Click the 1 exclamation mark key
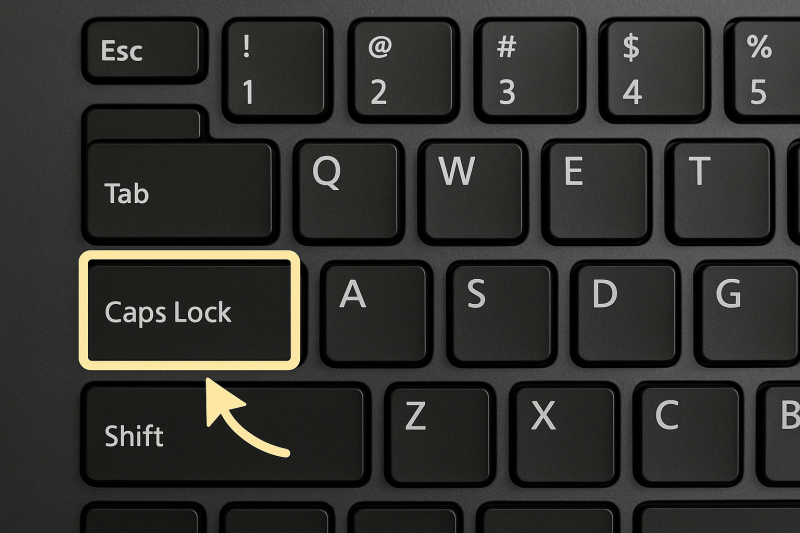 pos(278,70)
